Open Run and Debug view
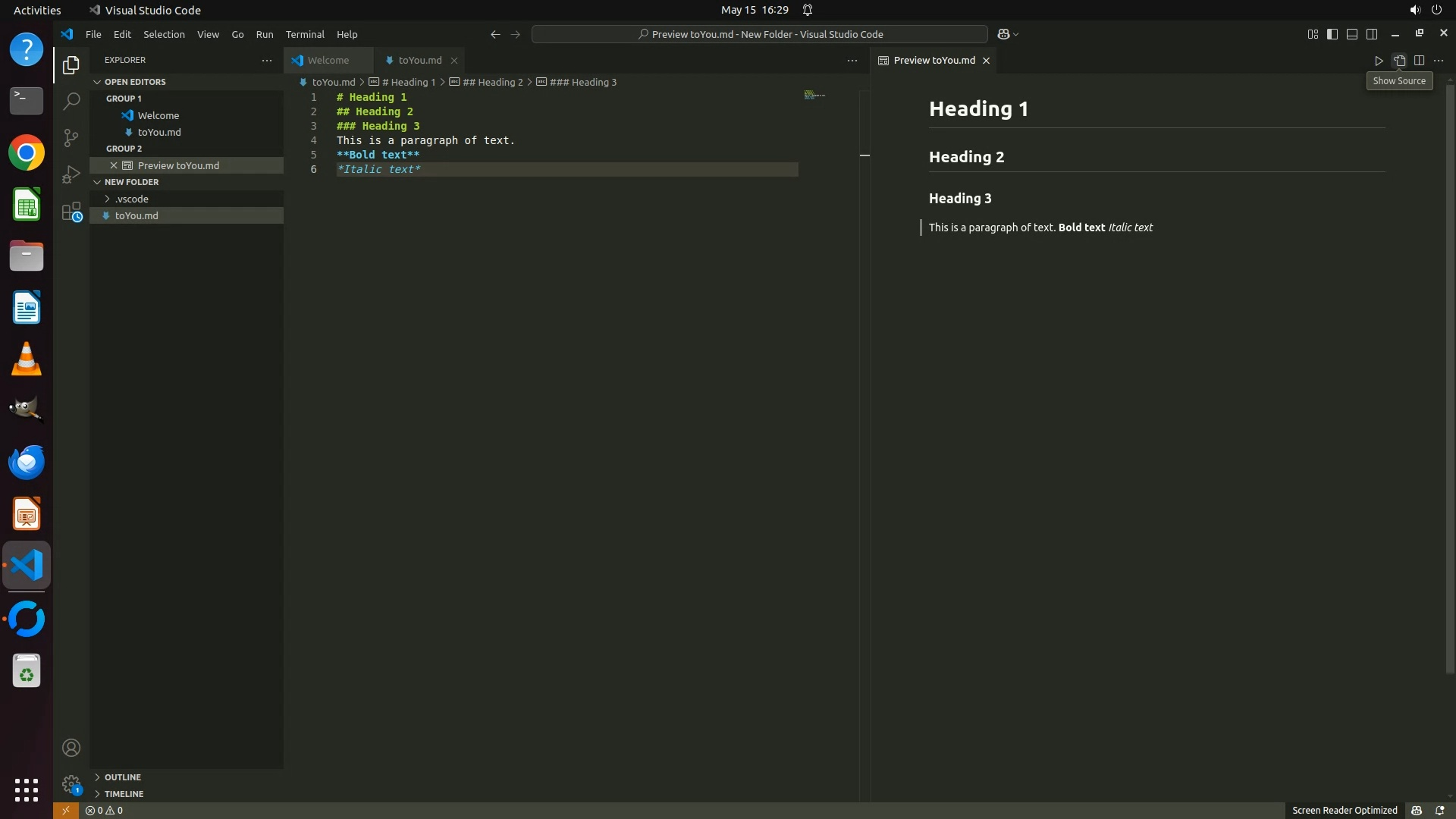 click(x=71, y=174)
